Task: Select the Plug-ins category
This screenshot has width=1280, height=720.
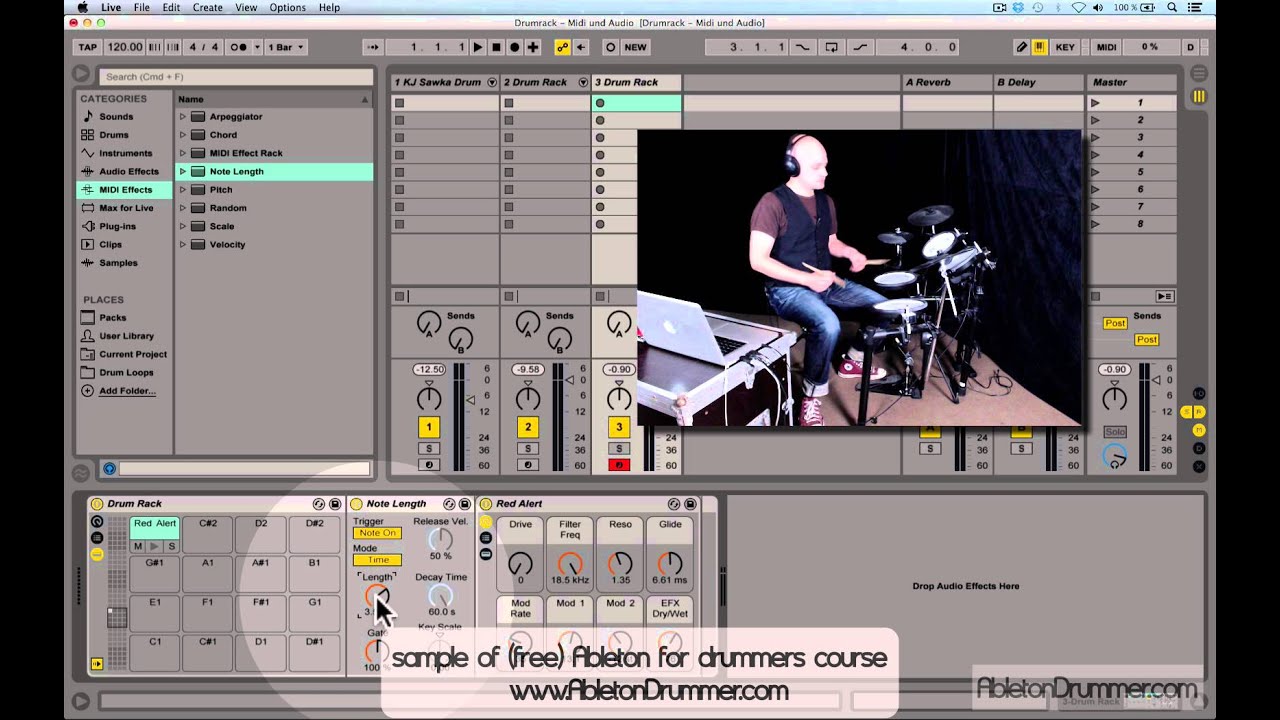Action: coord(117,226)
